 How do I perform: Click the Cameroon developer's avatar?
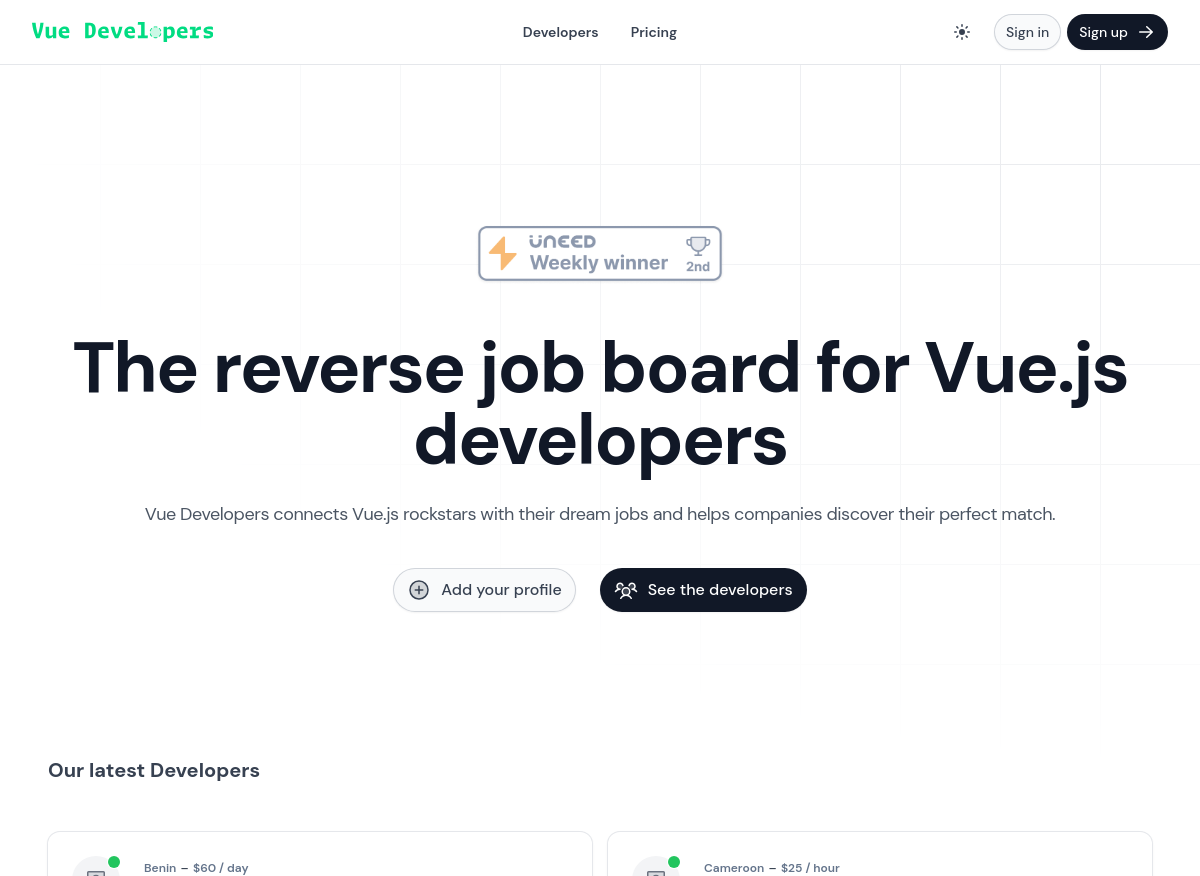click(655, 868)
